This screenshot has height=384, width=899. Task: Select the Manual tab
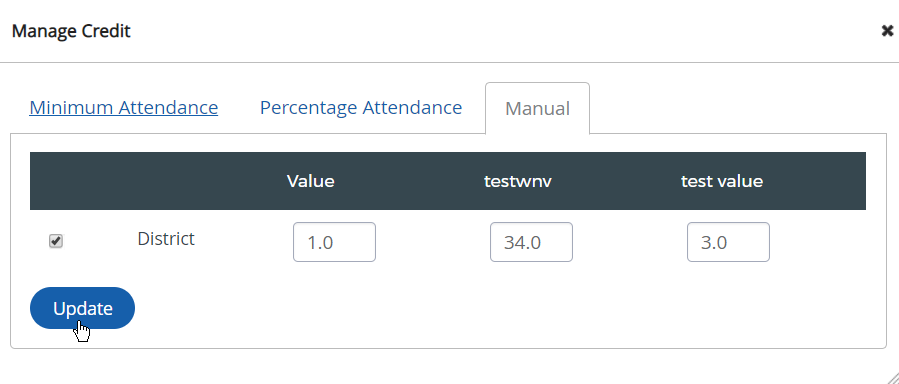tap(537, 108)
